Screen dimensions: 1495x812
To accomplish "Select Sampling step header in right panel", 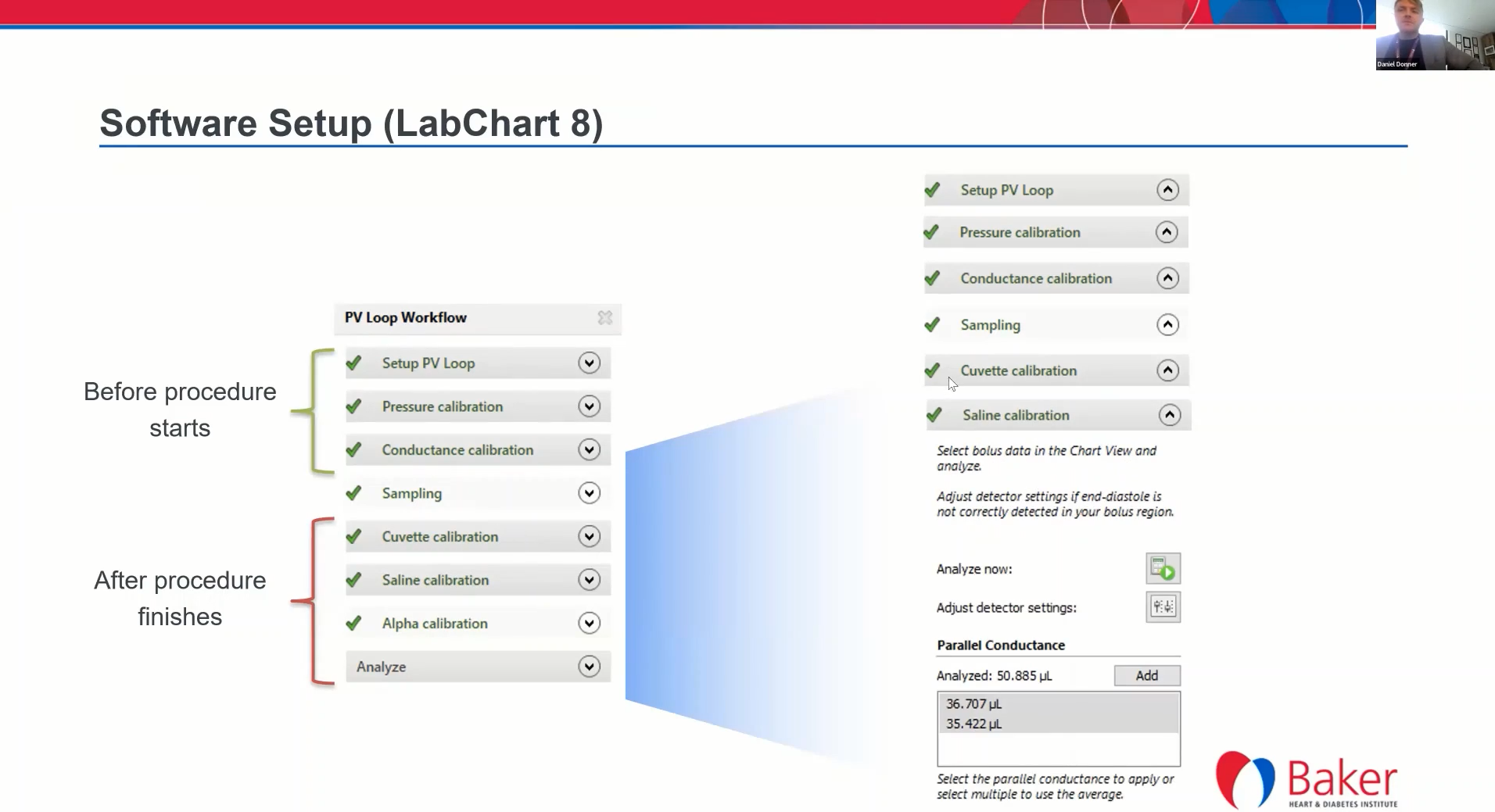I will [990, 325].
